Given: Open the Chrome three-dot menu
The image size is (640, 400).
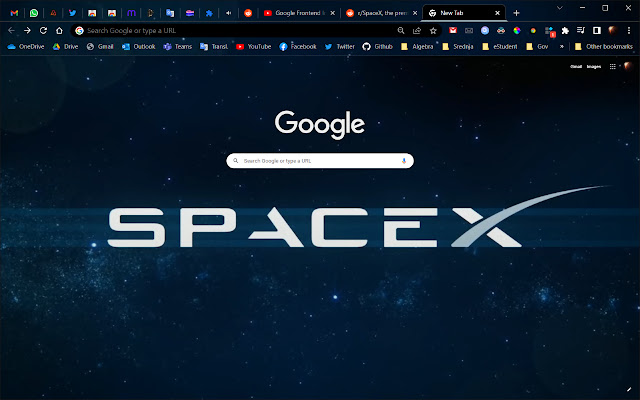Looking at the screenshot, I should click(629, 31).
